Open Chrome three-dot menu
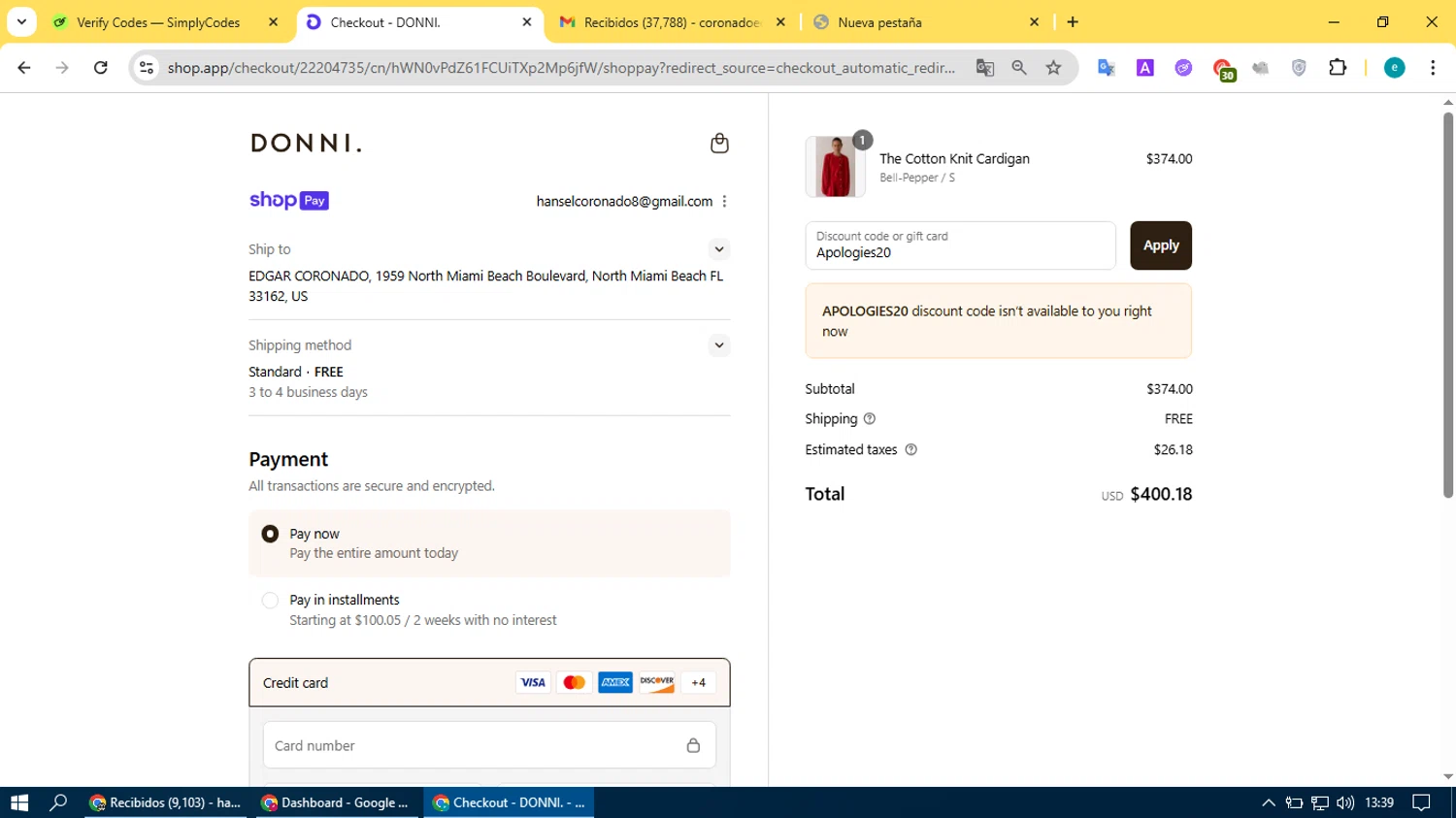This screenshot has height=818, width=1456. [x=1433, y=68]
